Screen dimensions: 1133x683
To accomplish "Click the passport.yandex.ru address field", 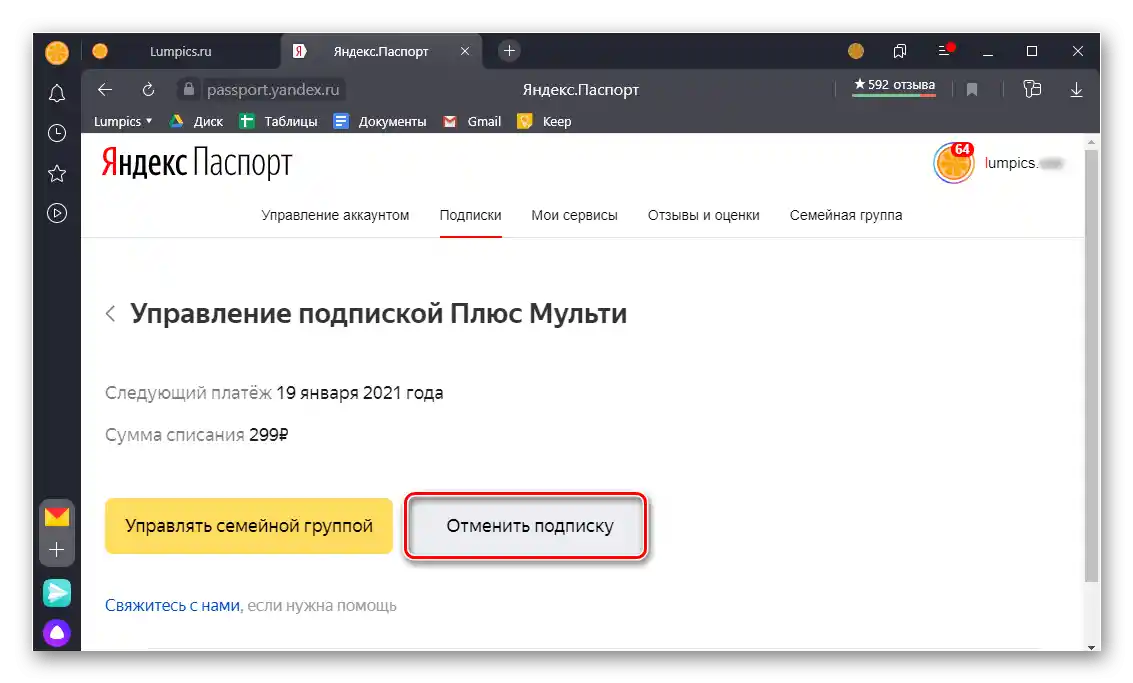I will [272, 90].
